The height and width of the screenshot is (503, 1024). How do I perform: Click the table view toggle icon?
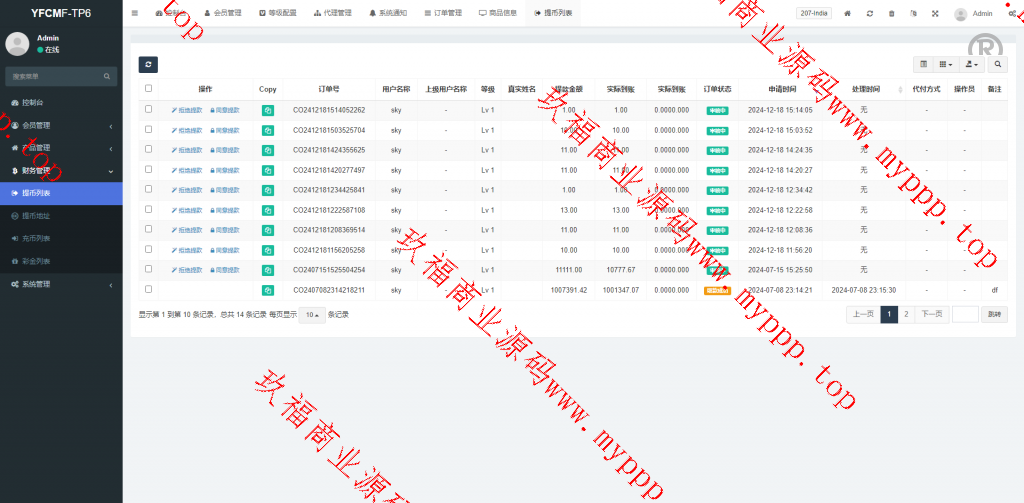(923, 64)
